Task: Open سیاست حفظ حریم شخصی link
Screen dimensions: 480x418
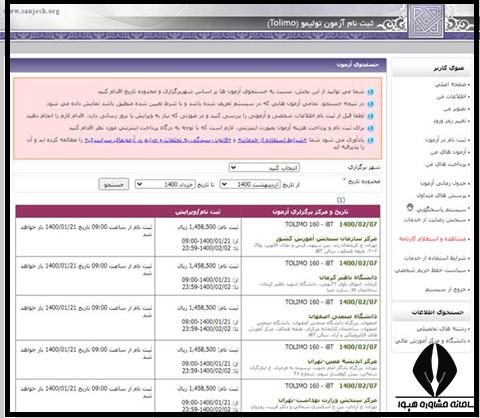Action: pyautogui.click(x=430, y=270)
